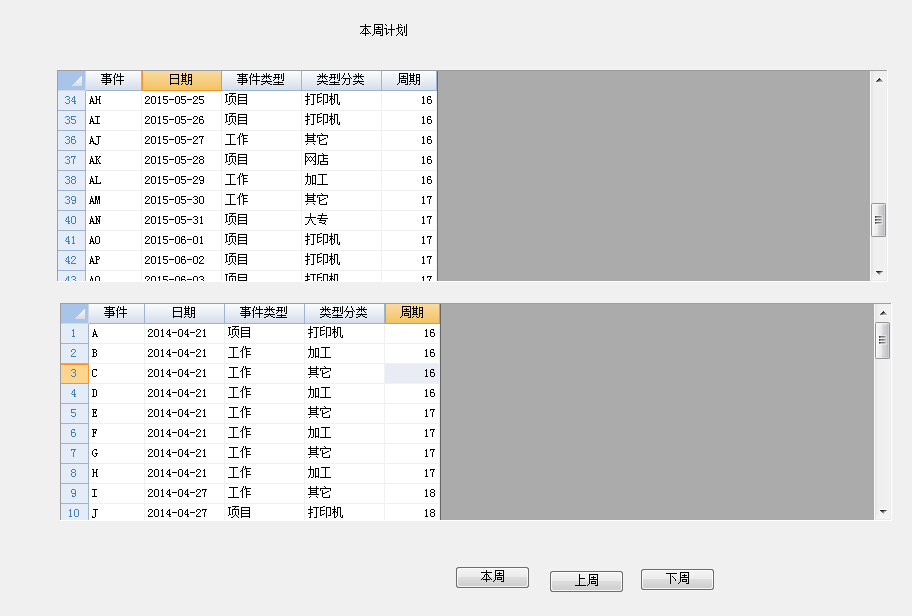Select date cell 2015-05-26
This screenshot has height=616, width=912.
click(x=181, y=120)
